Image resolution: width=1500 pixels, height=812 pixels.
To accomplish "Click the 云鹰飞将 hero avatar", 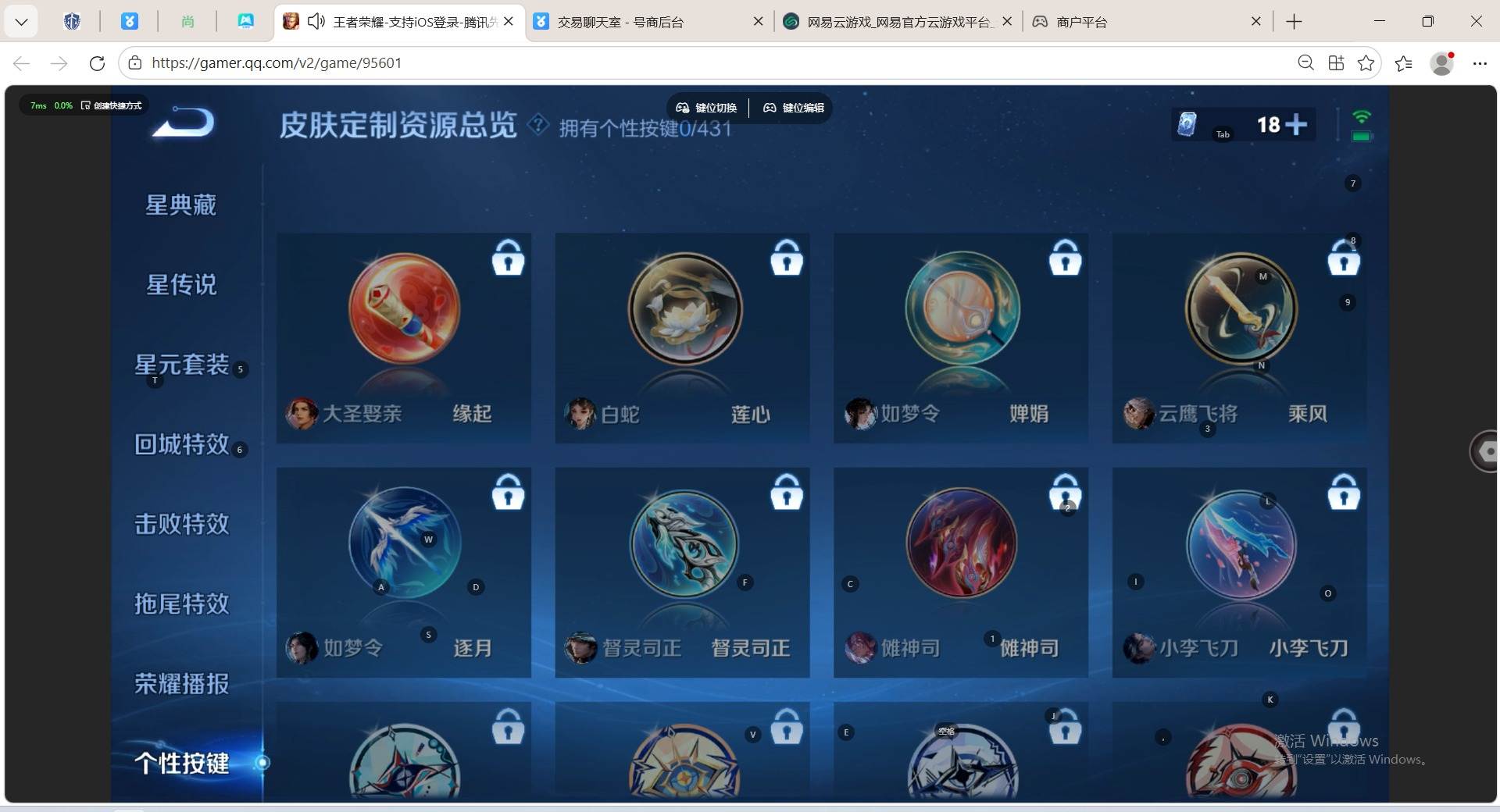I will (x=1139, y=414).
